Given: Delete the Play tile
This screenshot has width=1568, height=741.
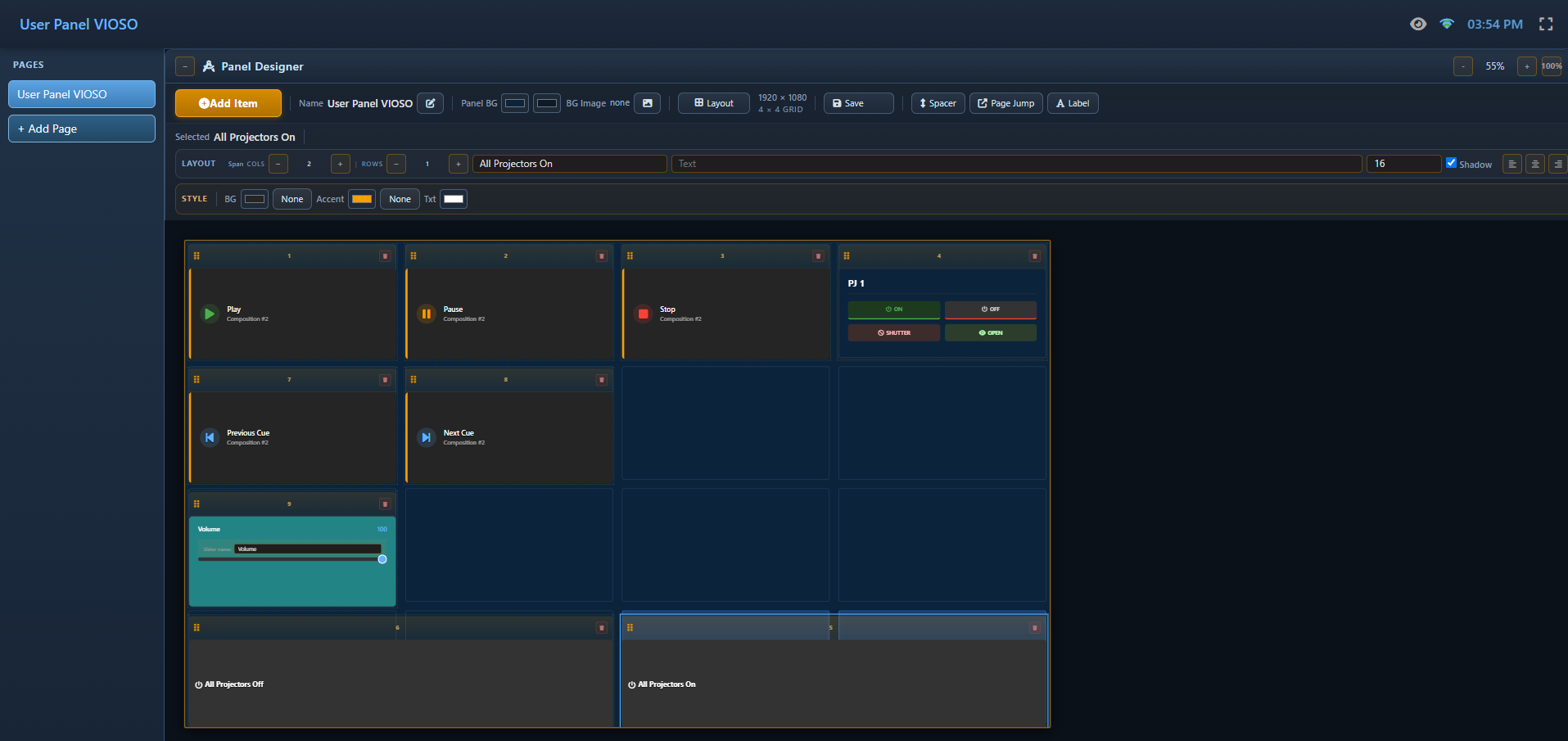Looking at the screenshot, I should pos(385,256).
